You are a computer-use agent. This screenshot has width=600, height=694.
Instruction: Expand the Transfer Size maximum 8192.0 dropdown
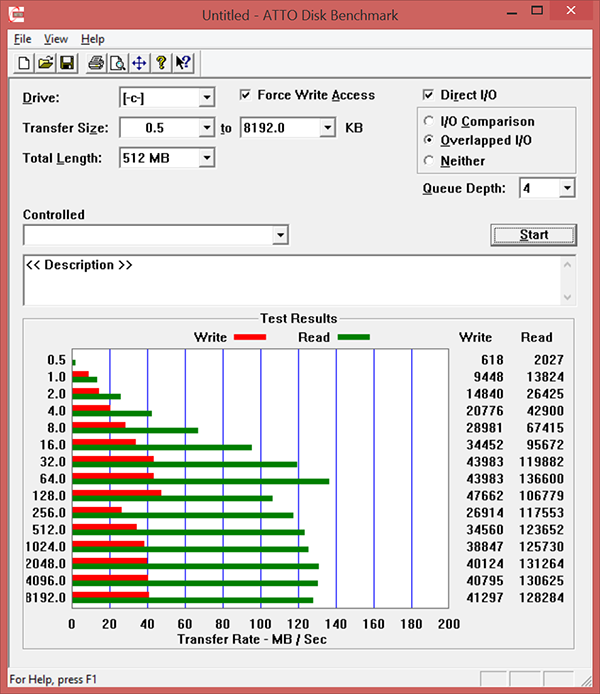pos(327,128)
